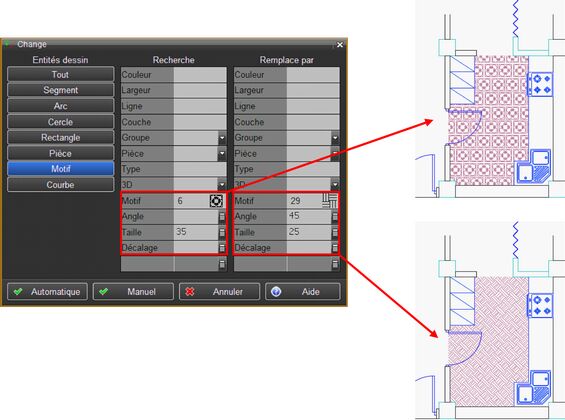
Task: Click the Recherche Motif pattern preview icon
Action: 216,201
